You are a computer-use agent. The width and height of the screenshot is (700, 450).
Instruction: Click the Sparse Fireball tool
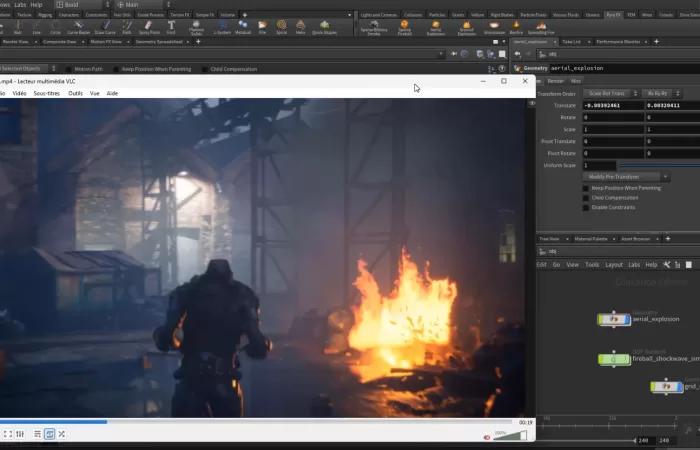(x=404, y=28)
